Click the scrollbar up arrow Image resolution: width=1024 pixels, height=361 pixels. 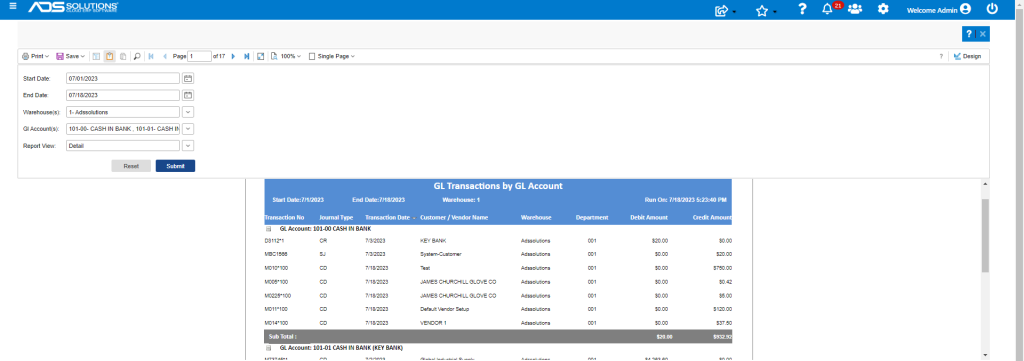pyautogui.click(x=985, y=184)
